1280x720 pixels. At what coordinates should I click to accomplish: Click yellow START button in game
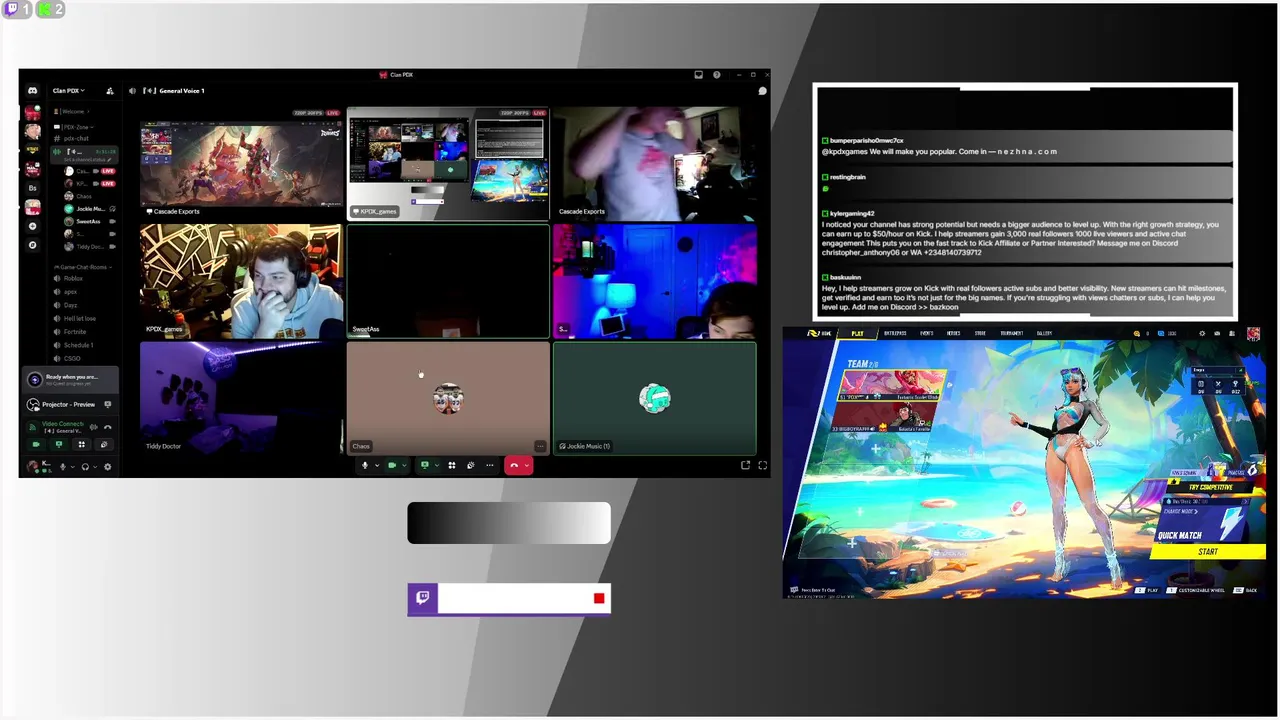tap(1208, 552)
